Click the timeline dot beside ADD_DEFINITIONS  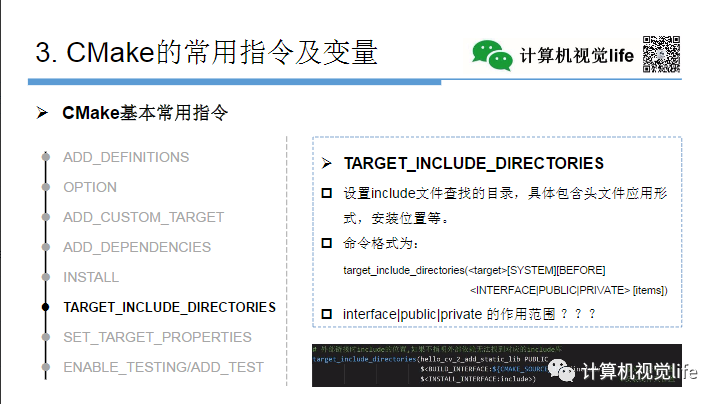[46, 157]
